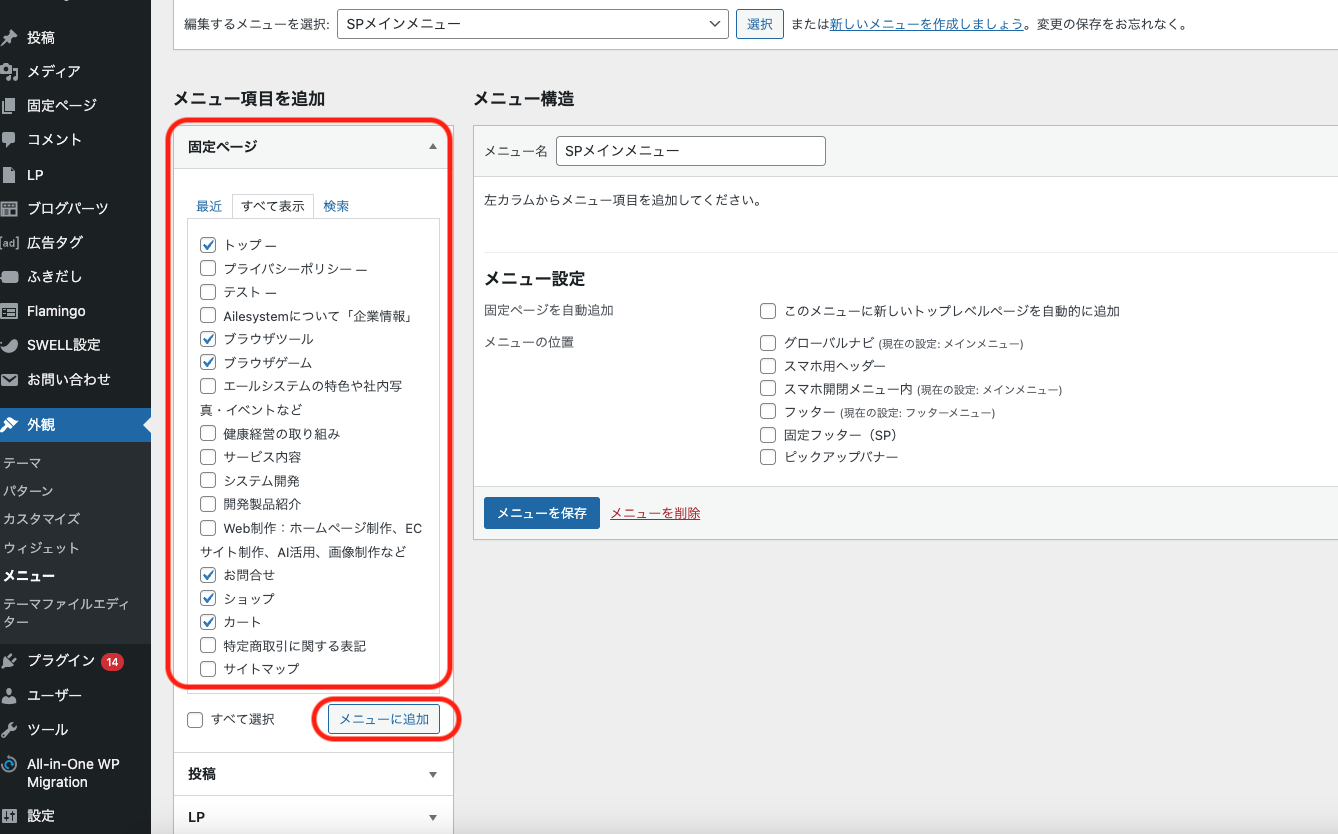Viewport: 1338px width, 834px height.
Task: Enable フッター menu location
Action: (x=768, y=411)
